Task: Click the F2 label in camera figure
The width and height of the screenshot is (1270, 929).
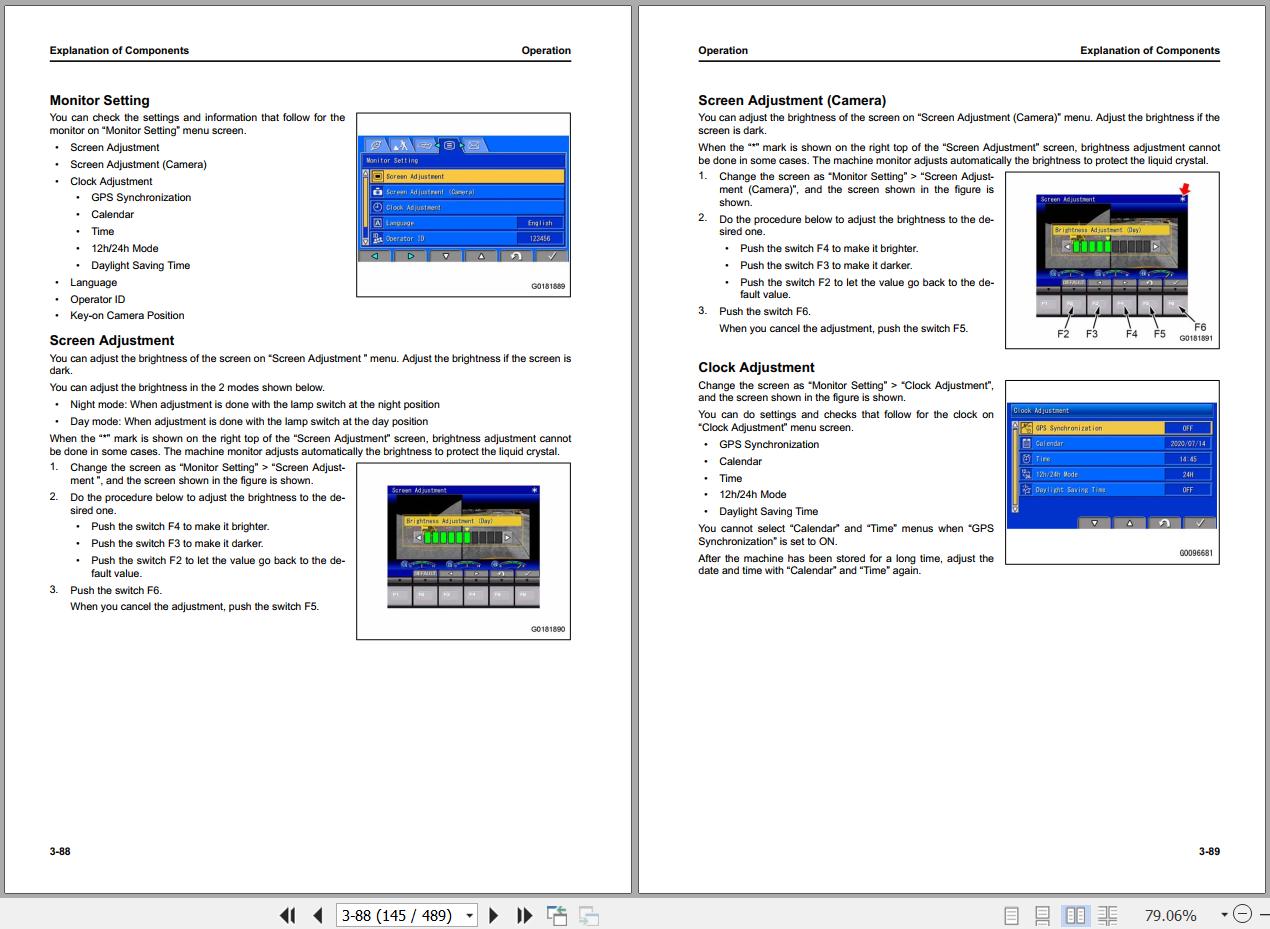Action: [1063, 334]
